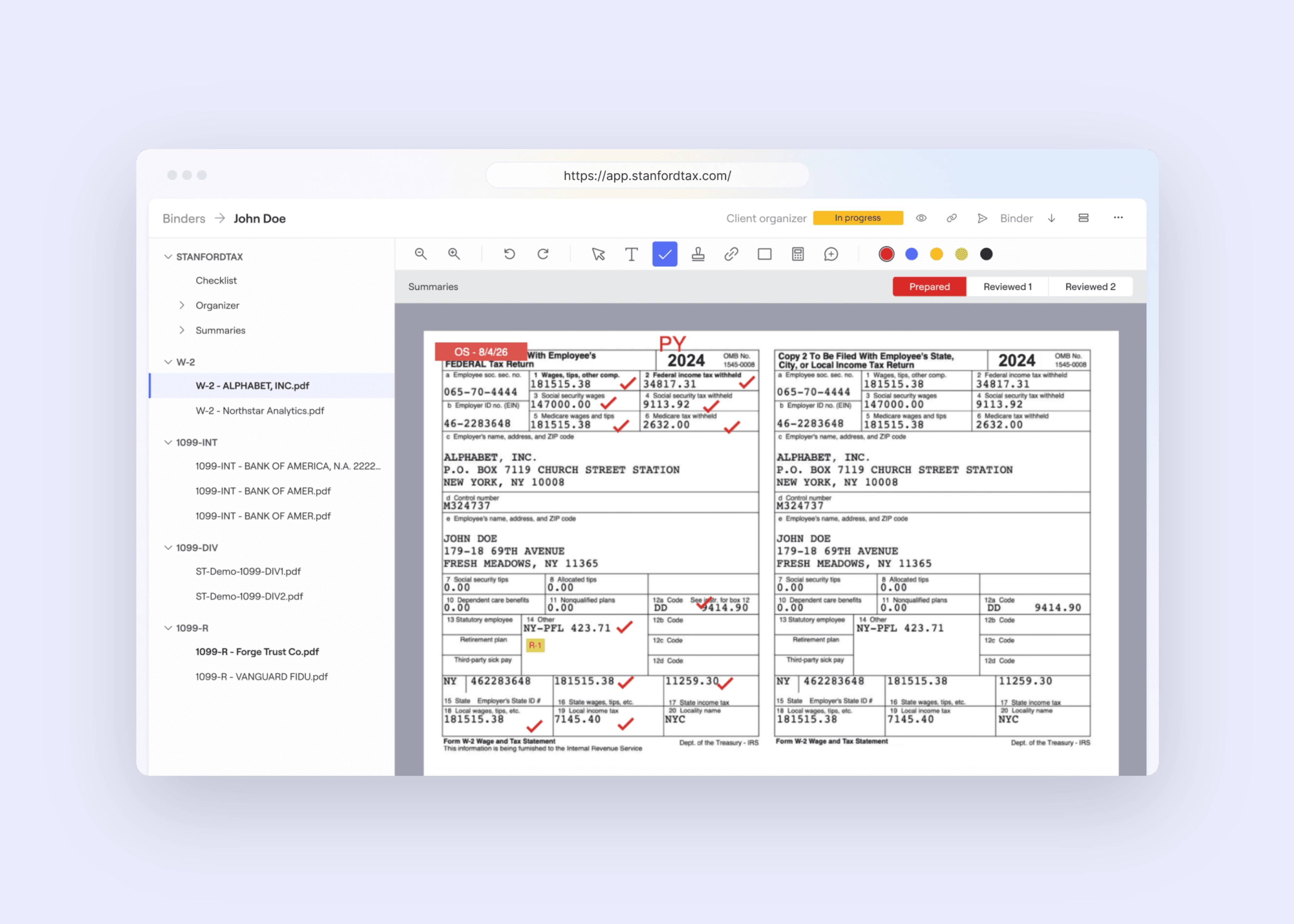Open the three-dots more options menu

click(1118, 218)
